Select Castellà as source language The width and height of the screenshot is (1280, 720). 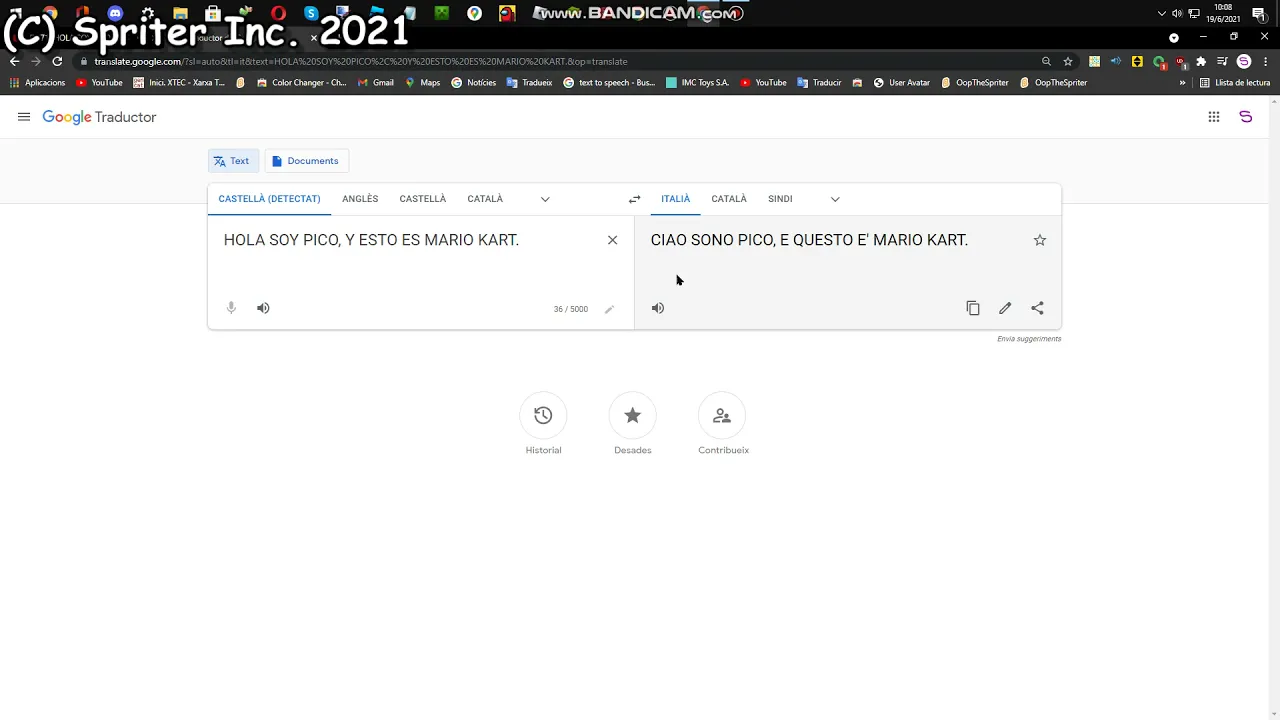pyautogui.click(x=423, y=199)
